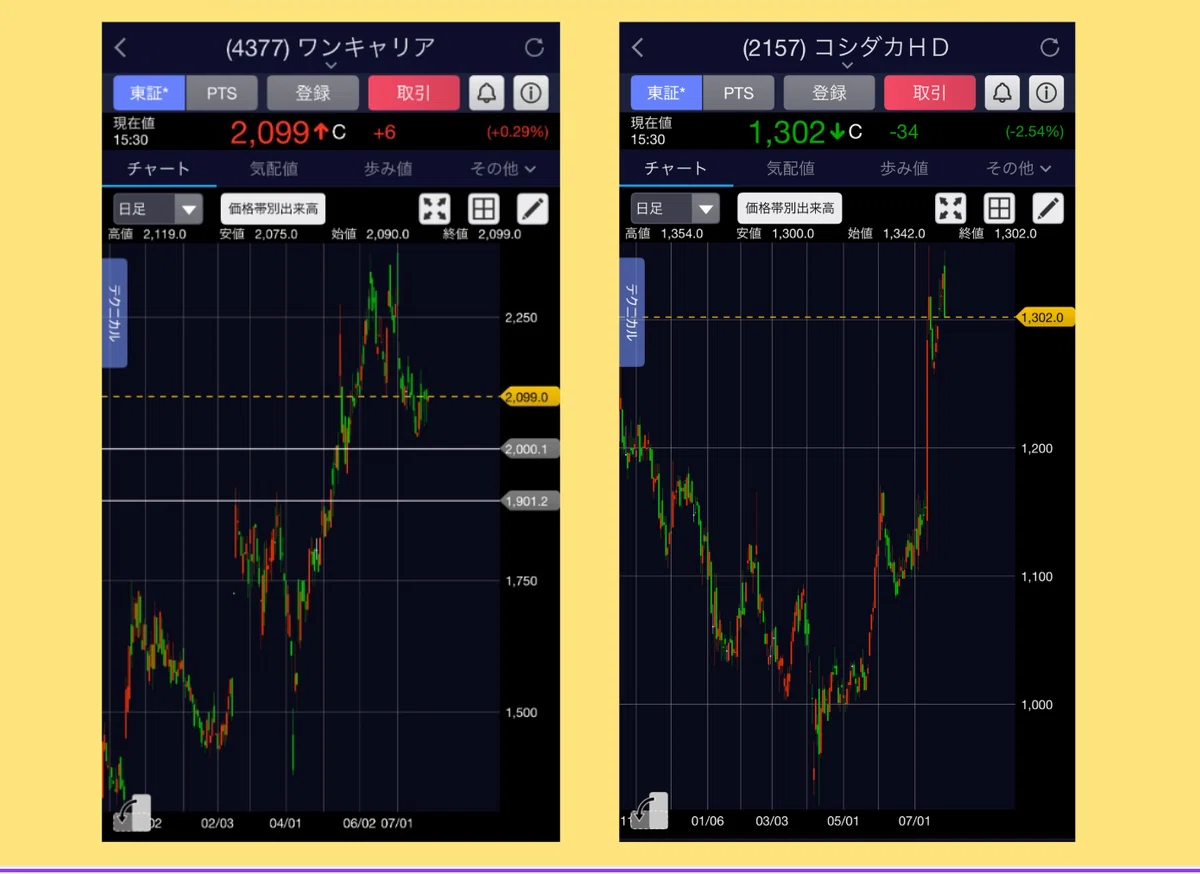Switch to 気配値 tab on コシダカHD
The image size is (1200, 874).
pyautogui.click(x=790, y=169)
